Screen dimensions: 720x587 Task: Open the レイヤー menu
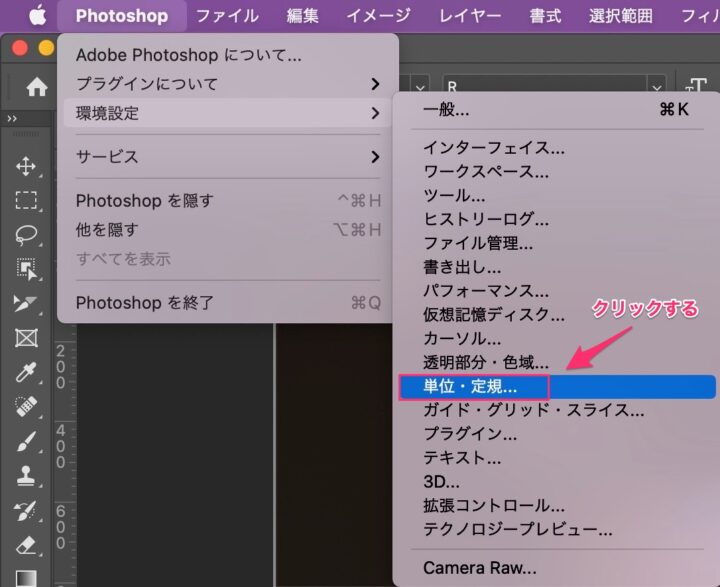click(470, 16)
